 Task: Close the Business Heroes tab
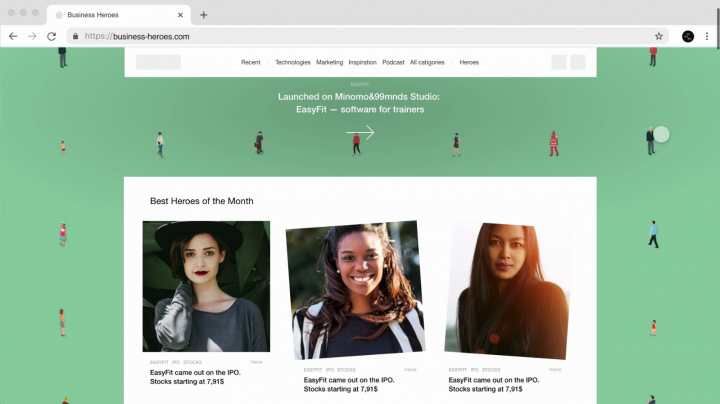click(180, 15)
